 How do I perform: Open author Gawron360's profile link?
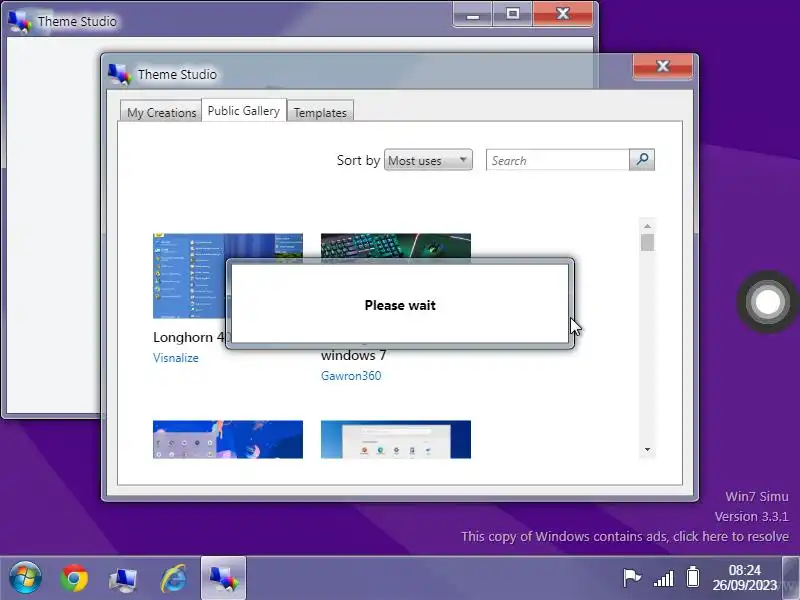click(351, 376)
